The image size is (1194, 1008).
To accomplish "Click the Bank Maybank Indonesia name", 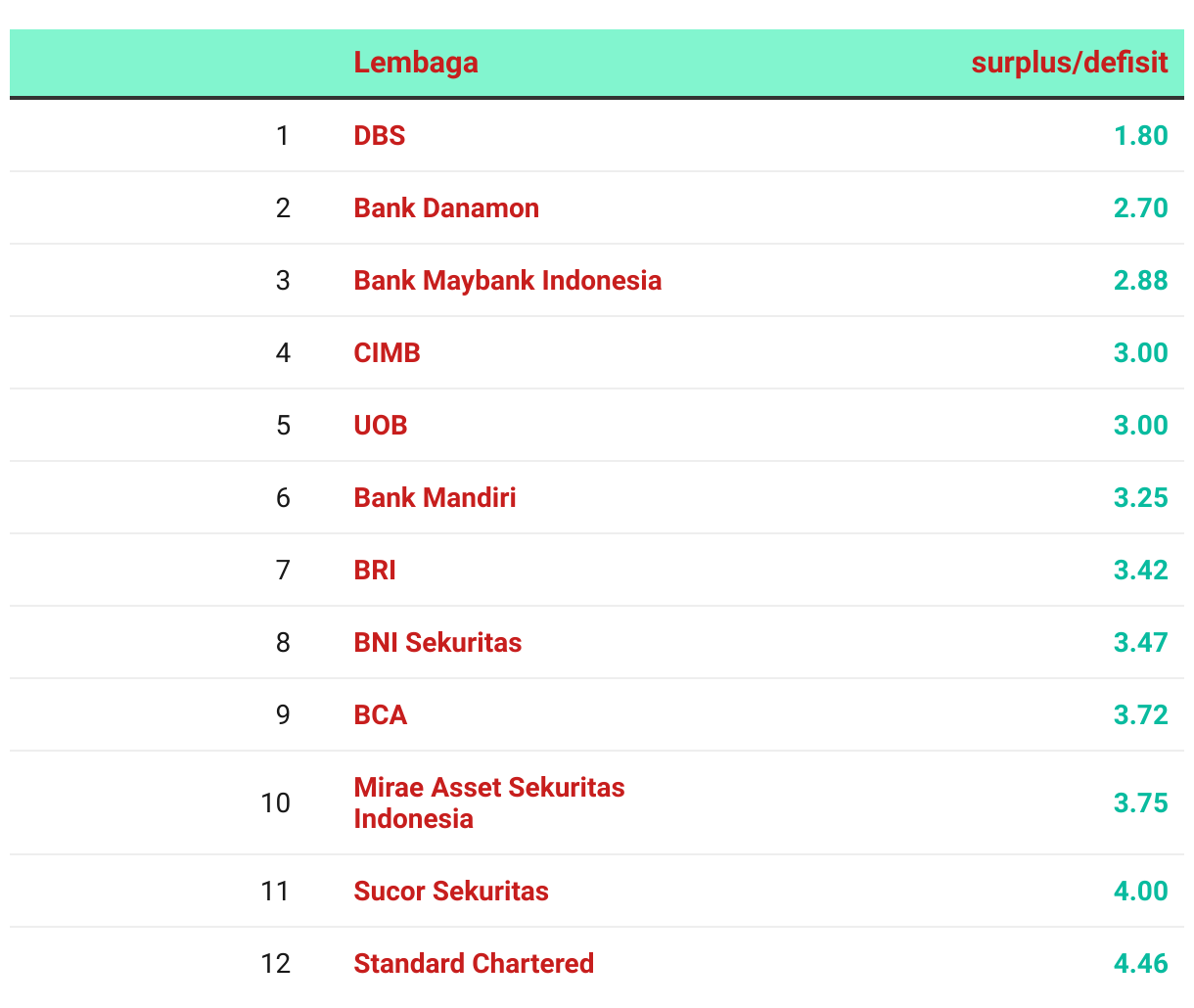I will click(508, 280).
